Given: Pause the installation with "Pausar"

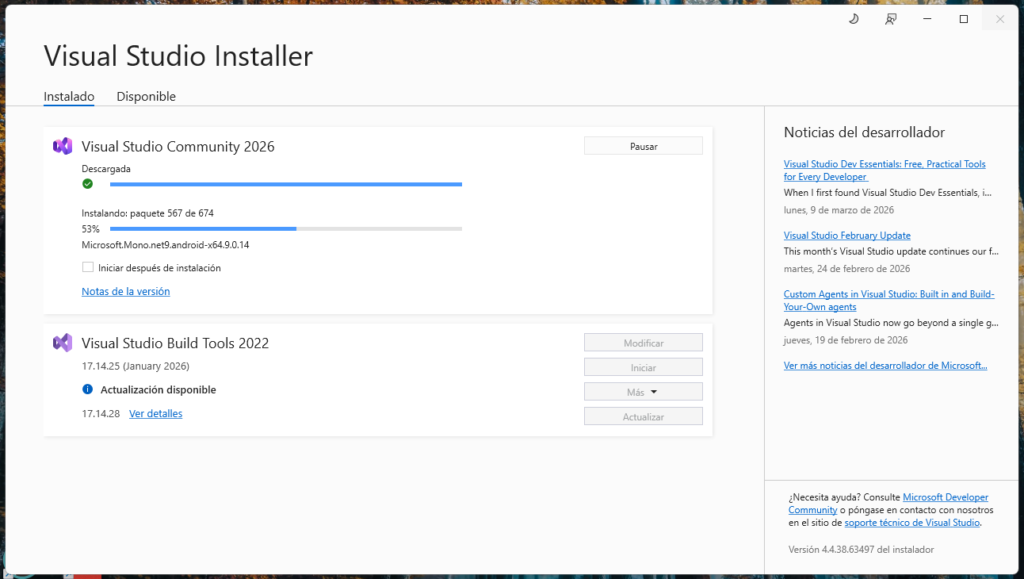Looking at the screenshot, I should tap(643, 146).
